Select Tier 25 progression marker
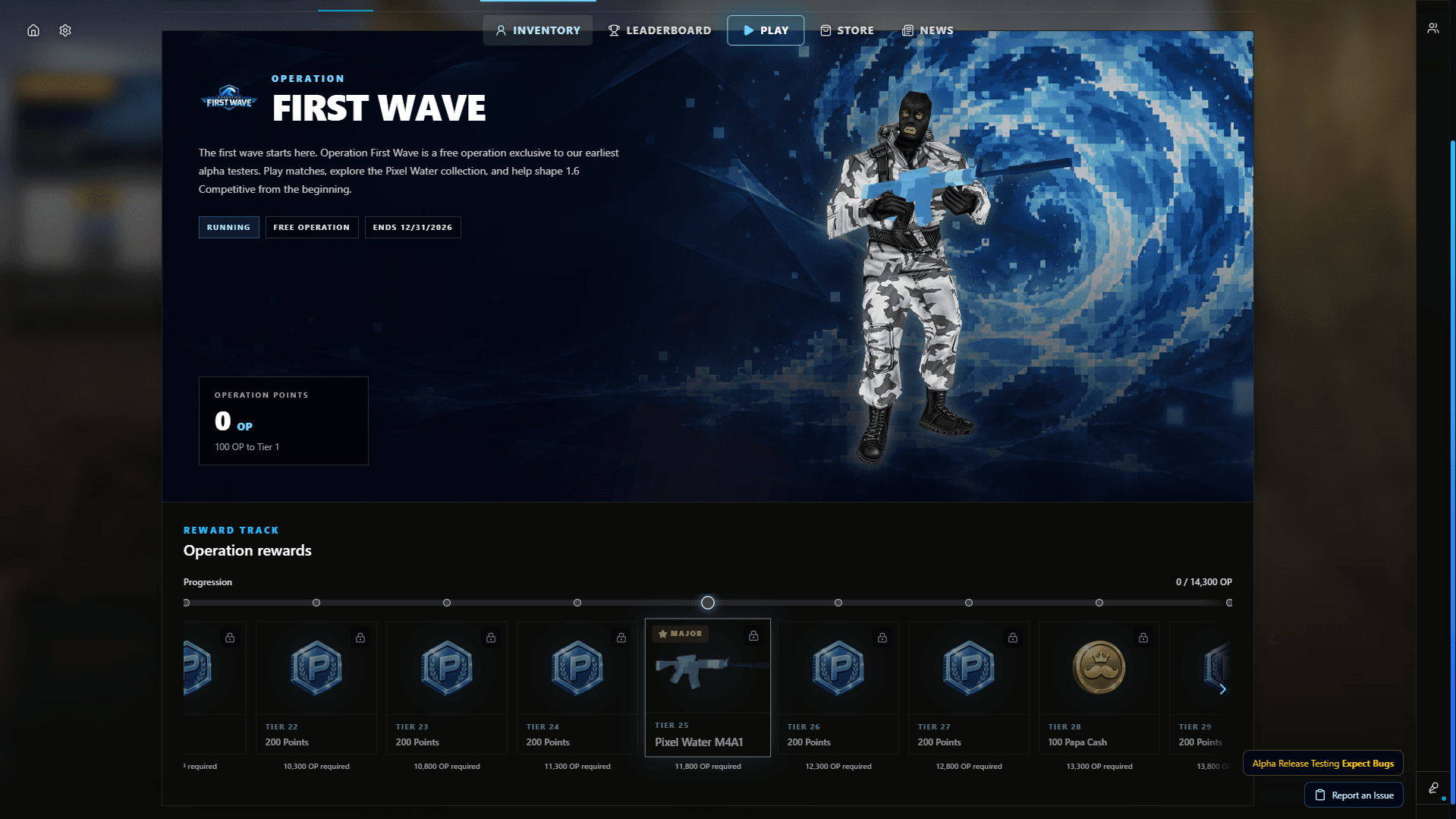 click(x=708, y=603)
